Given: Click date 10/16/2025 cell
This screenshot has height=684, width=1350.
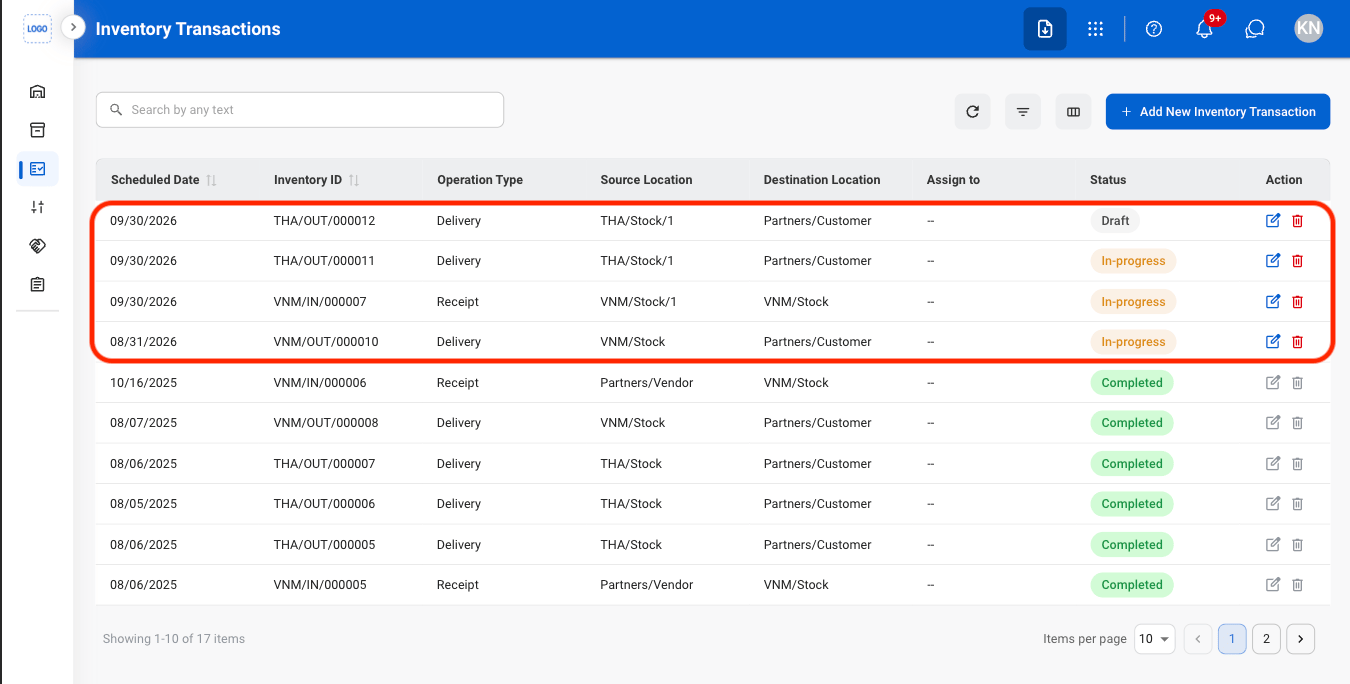Looking at the screenshot, I should 143,382.
